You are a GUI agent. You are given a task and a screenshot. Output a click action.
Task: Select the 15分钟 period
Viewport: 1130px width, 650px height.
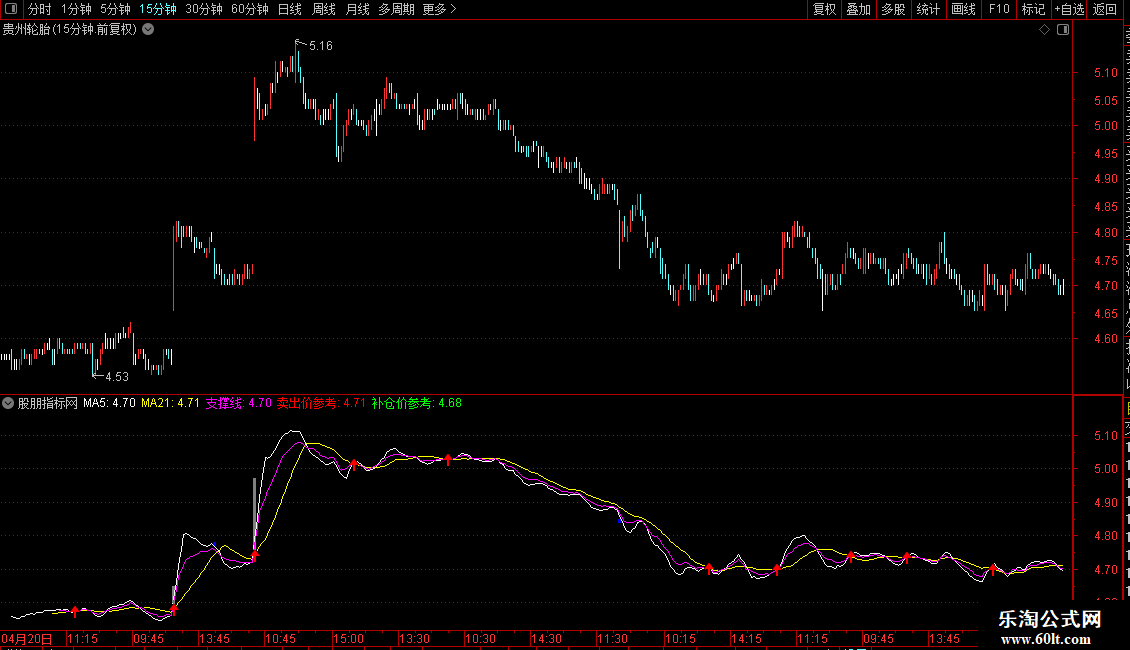(157, 9)
